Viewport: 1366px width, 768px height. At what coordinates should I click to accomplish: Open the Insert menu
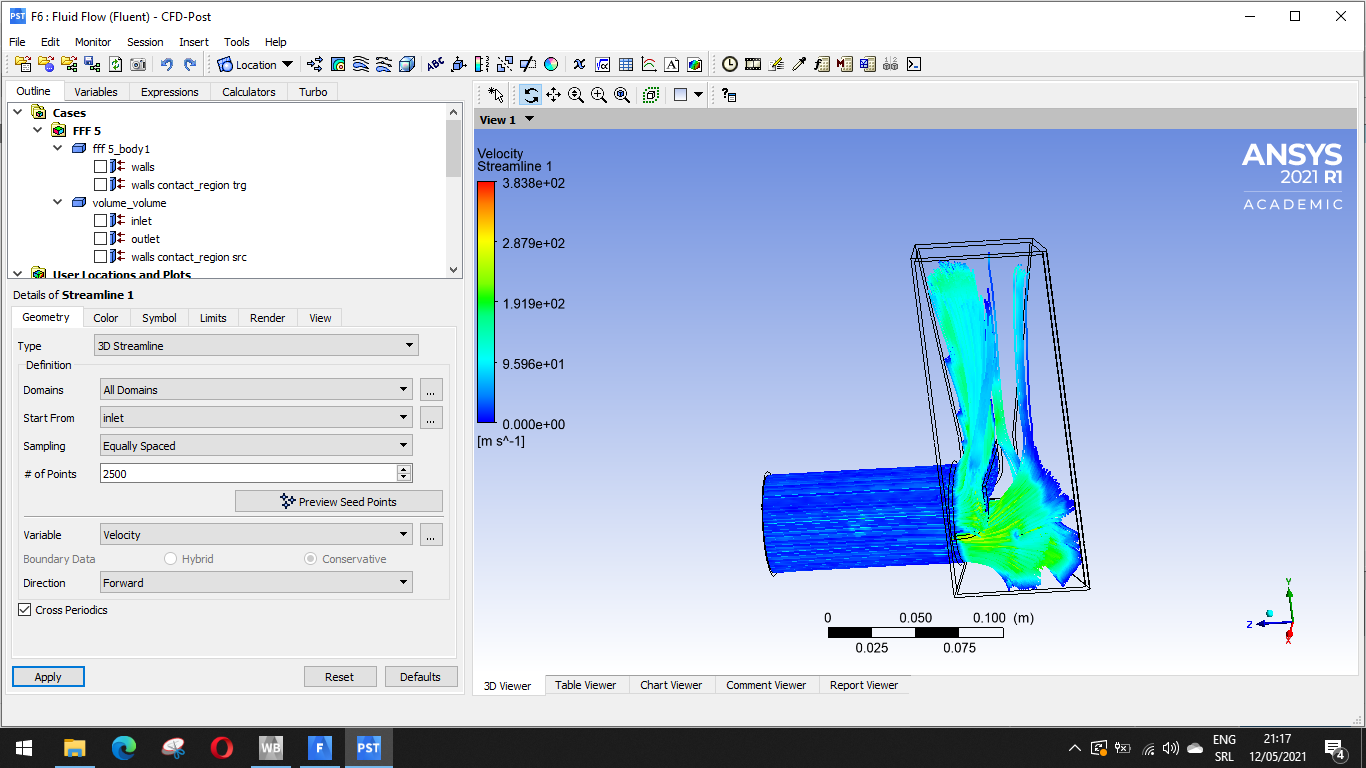tap(194, 42)
